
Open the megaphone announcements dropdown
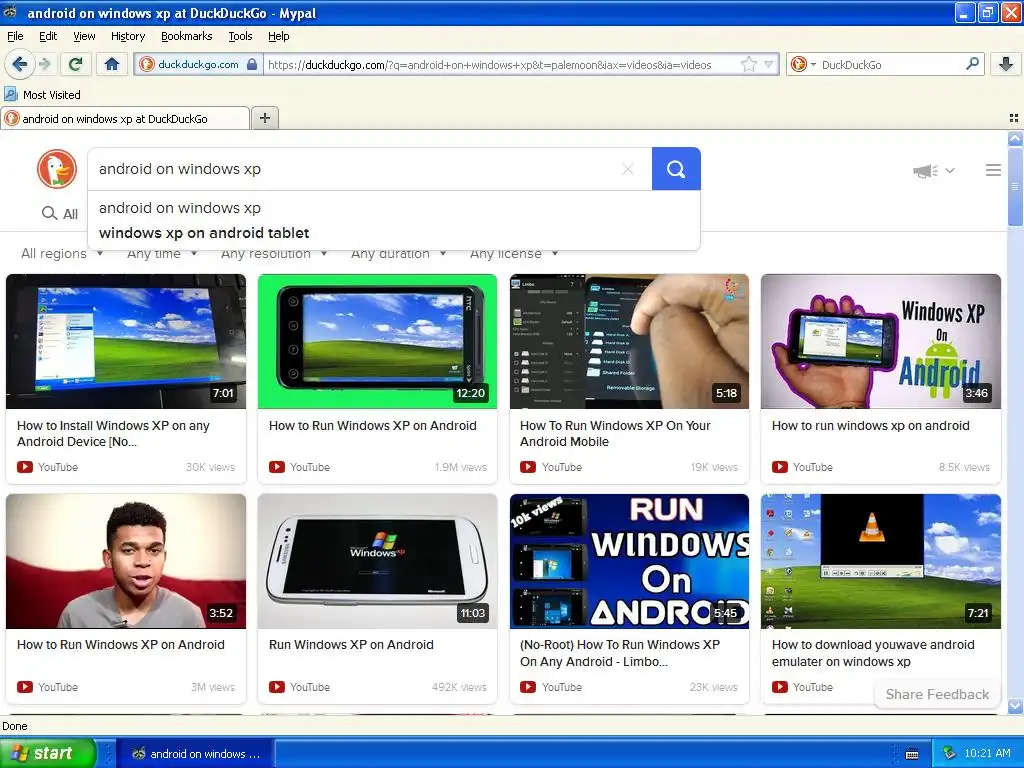[x=934, y=171]
